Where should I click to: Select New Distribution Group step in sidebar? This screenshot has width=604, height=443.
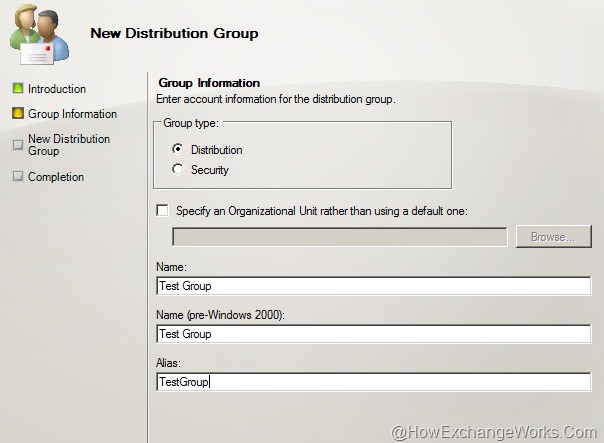coord(69,145)
